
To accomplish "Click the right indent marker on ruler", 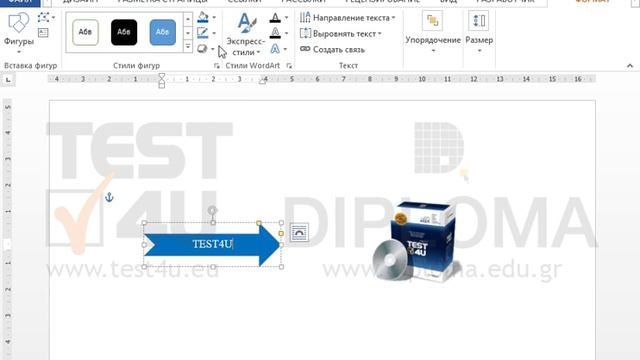I will (x=263, y=81).
